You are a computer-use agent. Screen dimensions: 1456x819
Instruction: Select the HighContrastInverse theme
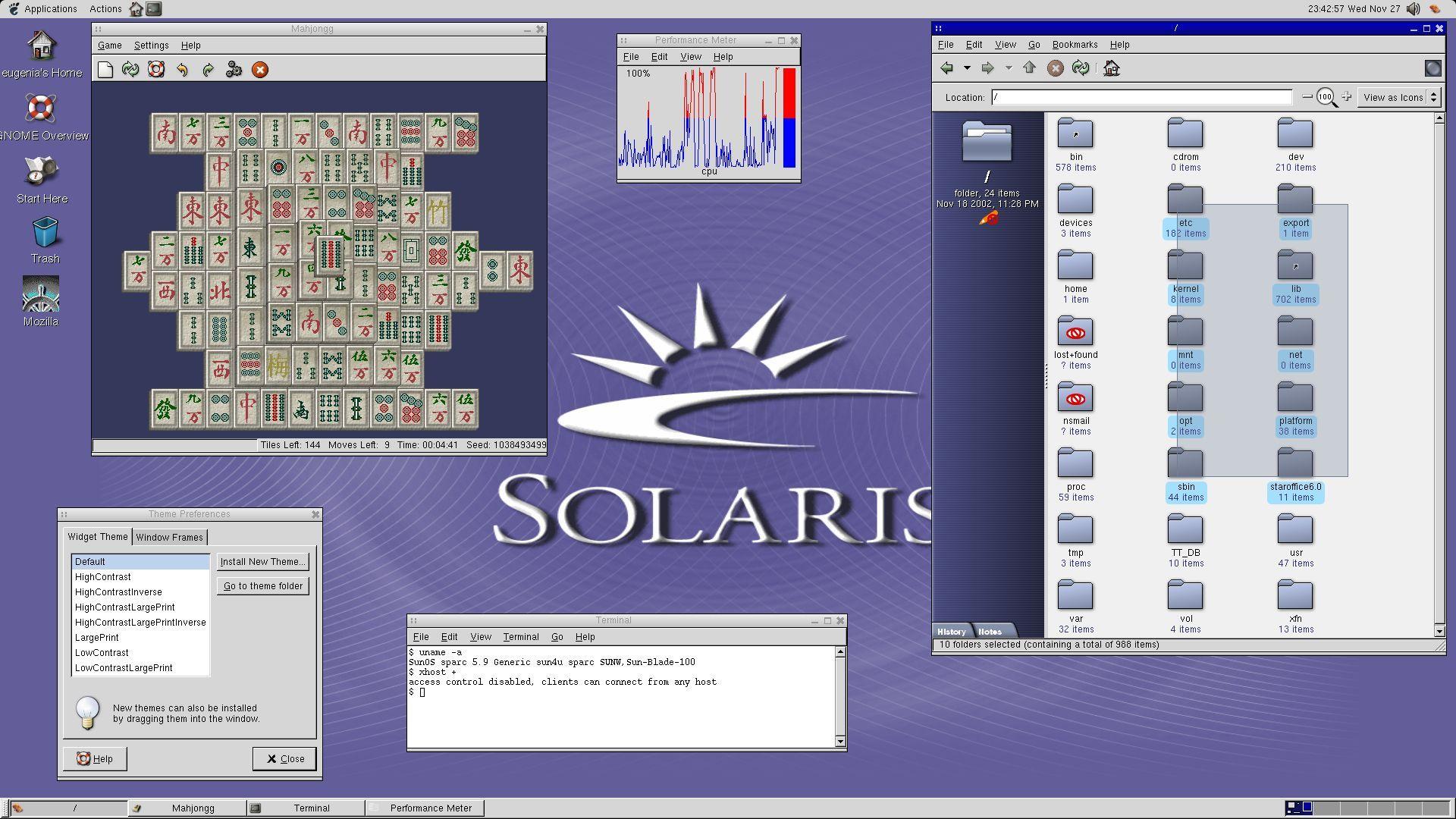[x=140, y=592]
